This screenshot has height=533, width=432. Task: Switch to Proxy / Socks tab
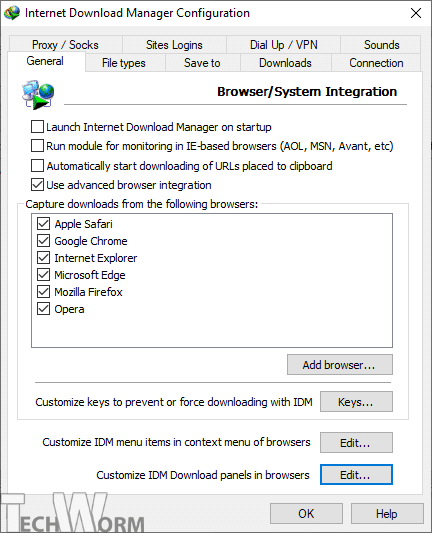click(65, 45)
